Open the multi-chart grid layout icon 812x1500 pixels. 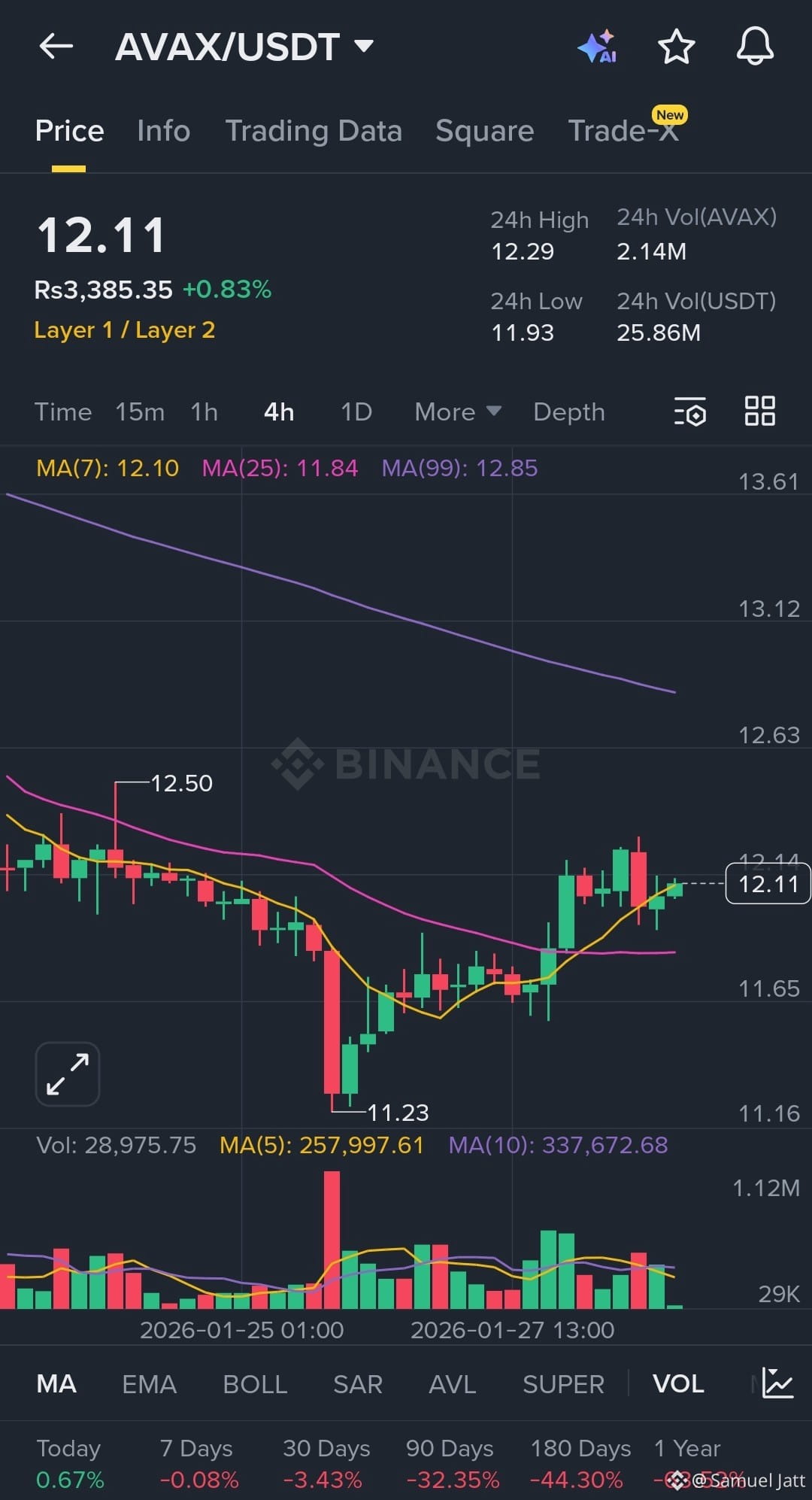tap(759, 411)
